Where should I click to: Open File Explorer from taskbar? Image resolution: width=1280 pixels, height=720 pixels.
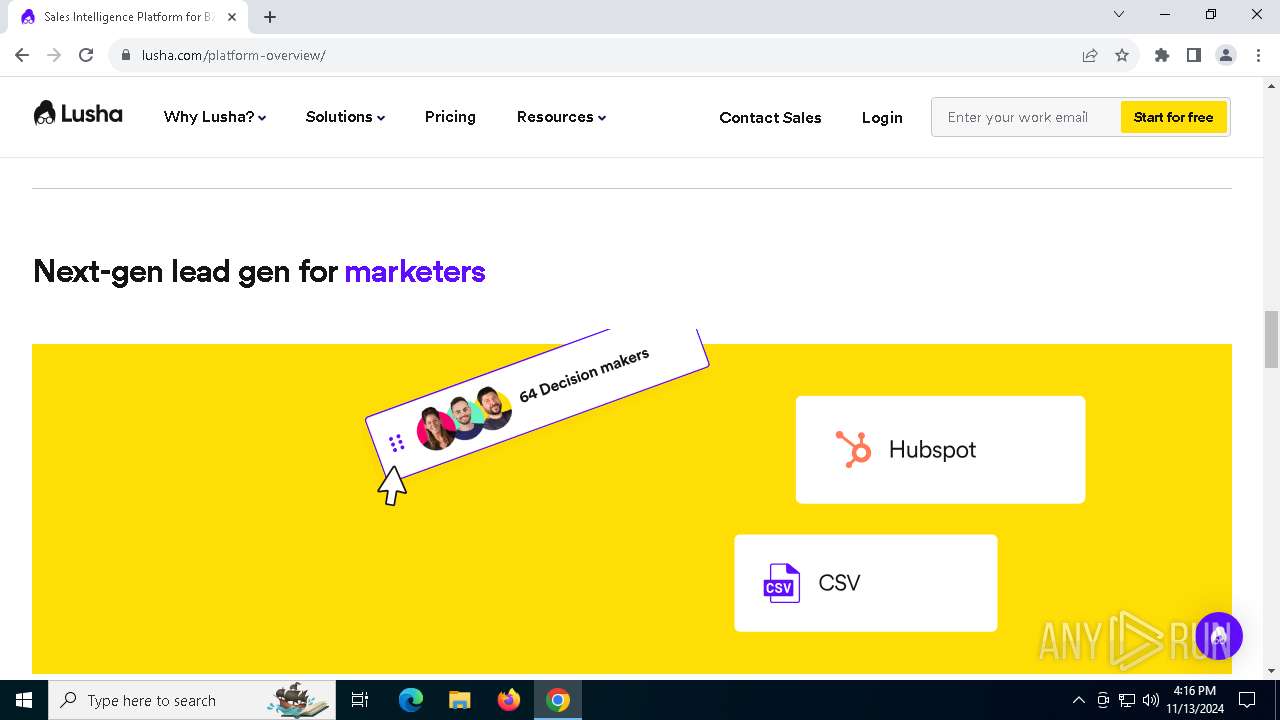point(460,700)
